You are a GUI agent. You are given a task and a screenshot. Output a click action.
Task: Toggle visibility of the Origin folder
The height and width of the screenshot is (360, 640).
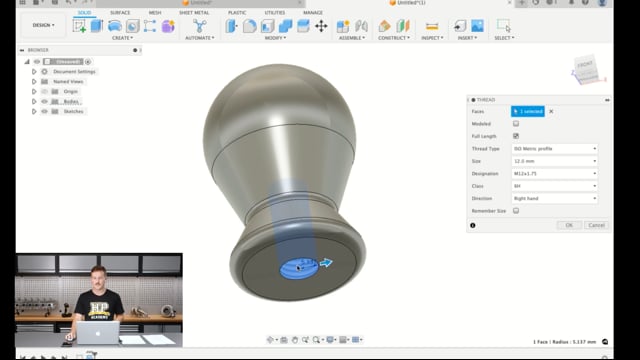44,91
